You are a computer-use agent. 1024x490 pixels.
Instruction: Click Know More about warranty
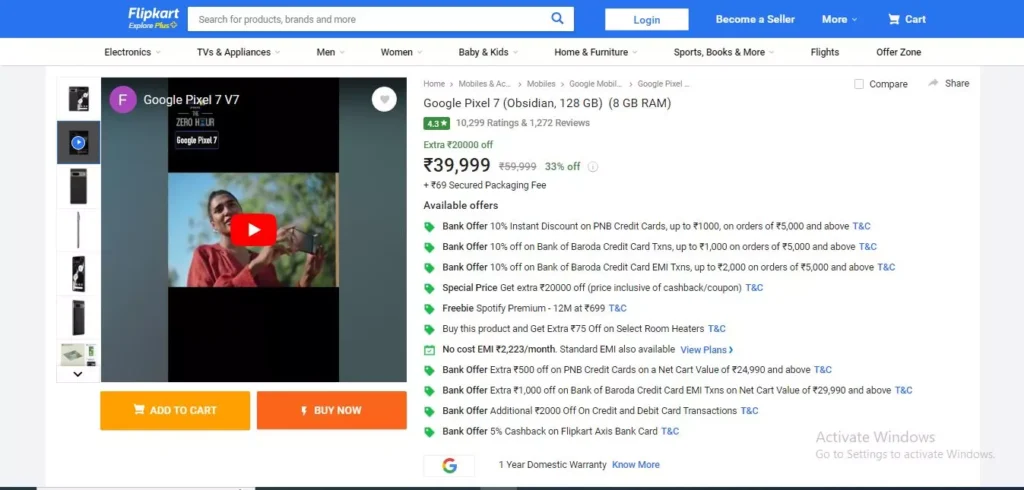(x=635, y=465)
